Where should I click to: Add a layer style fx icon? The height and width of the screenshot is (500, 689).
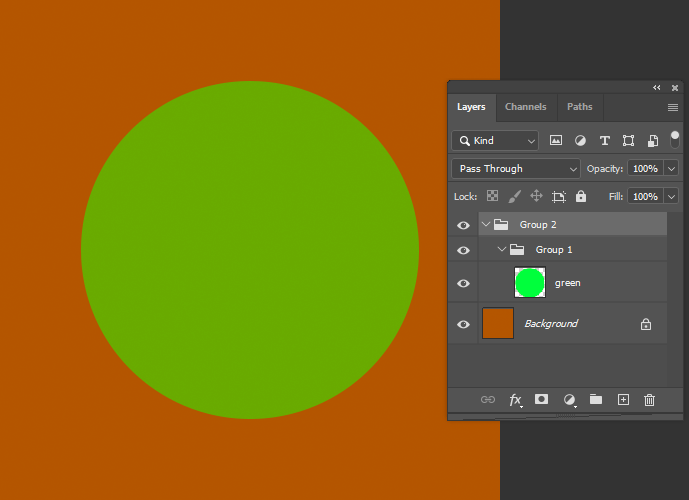[515, 400]
